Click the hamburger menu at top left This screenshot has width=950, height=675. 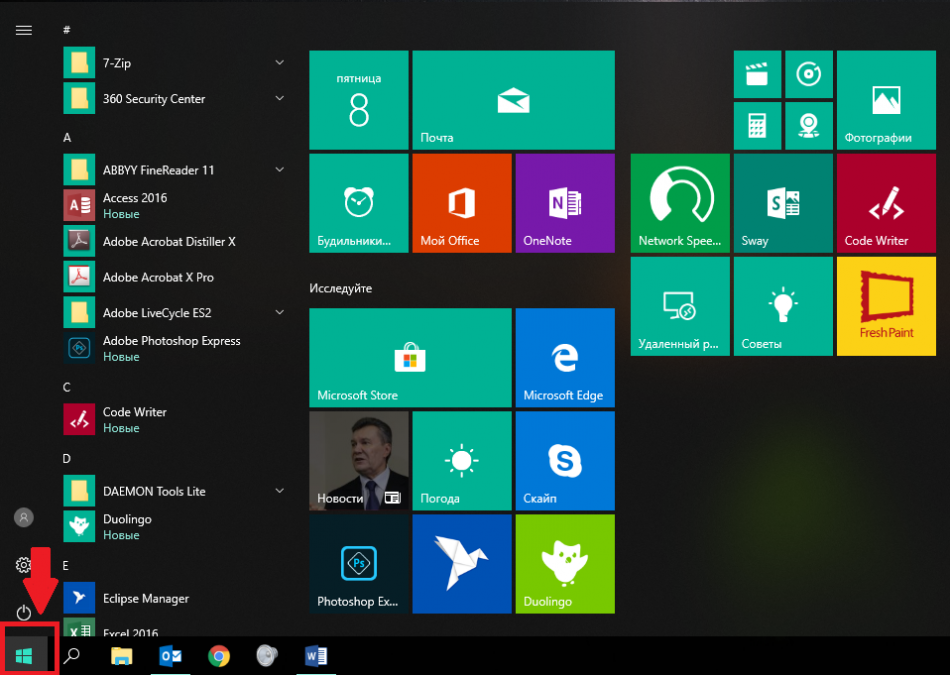click(x=24, y=30)
